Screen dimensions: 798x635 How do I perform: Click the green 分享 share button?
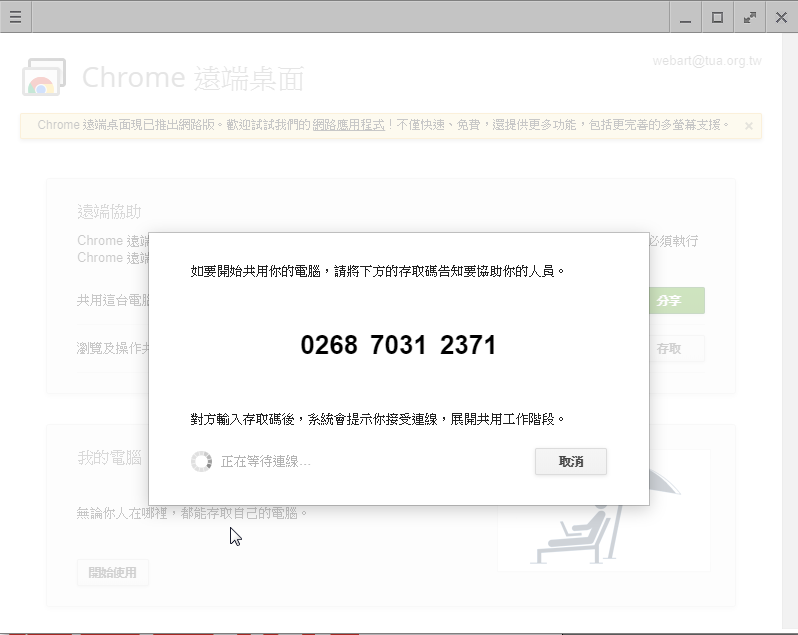677,300
